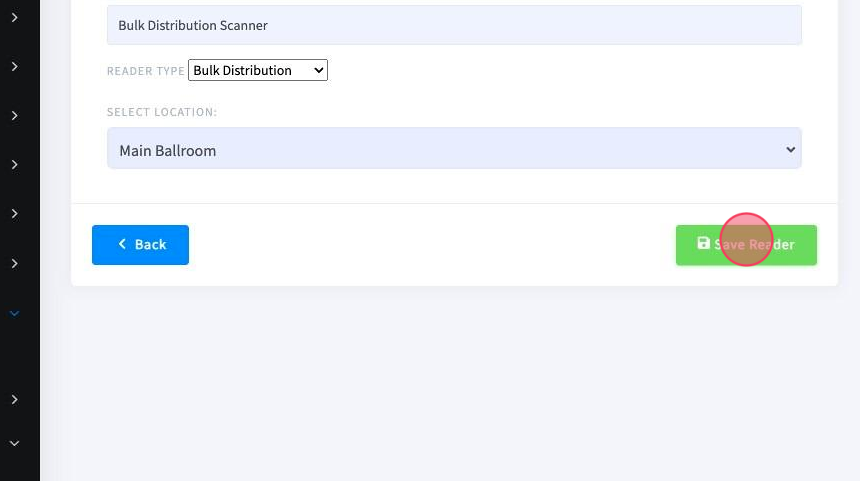This screenshot has height=481, width=860.
Task: Click the caret at the Main Ballroom field's end
Action: coord(790,149)
